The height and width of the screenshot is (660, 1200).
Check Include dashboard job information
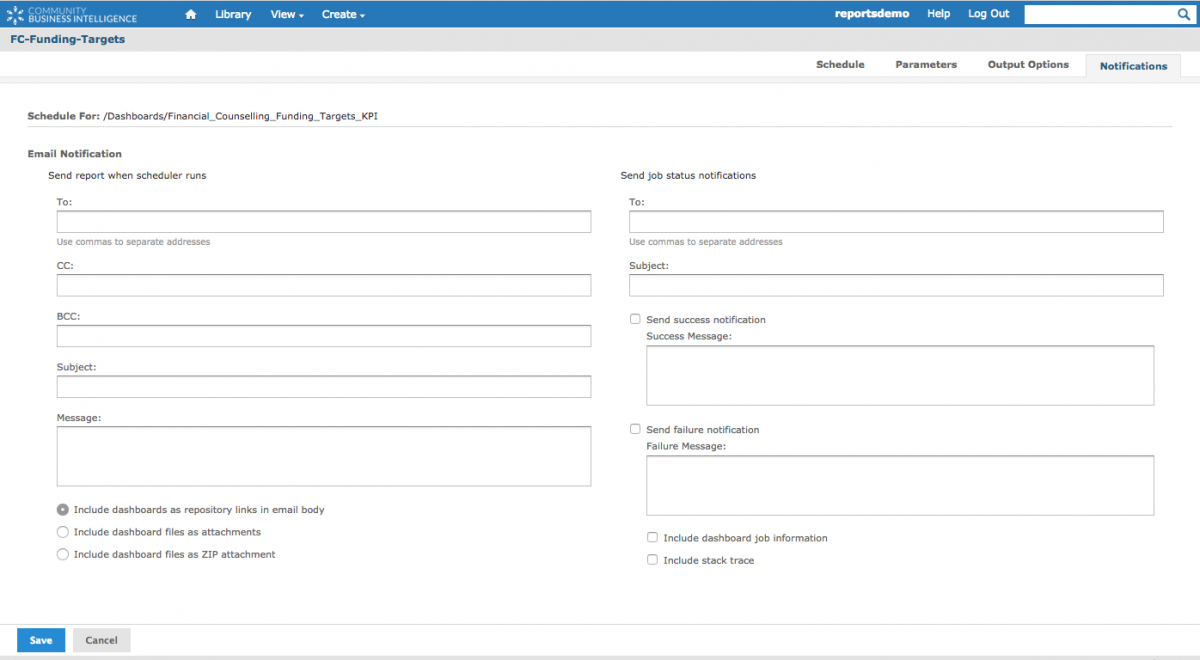(x=652, y=537)
